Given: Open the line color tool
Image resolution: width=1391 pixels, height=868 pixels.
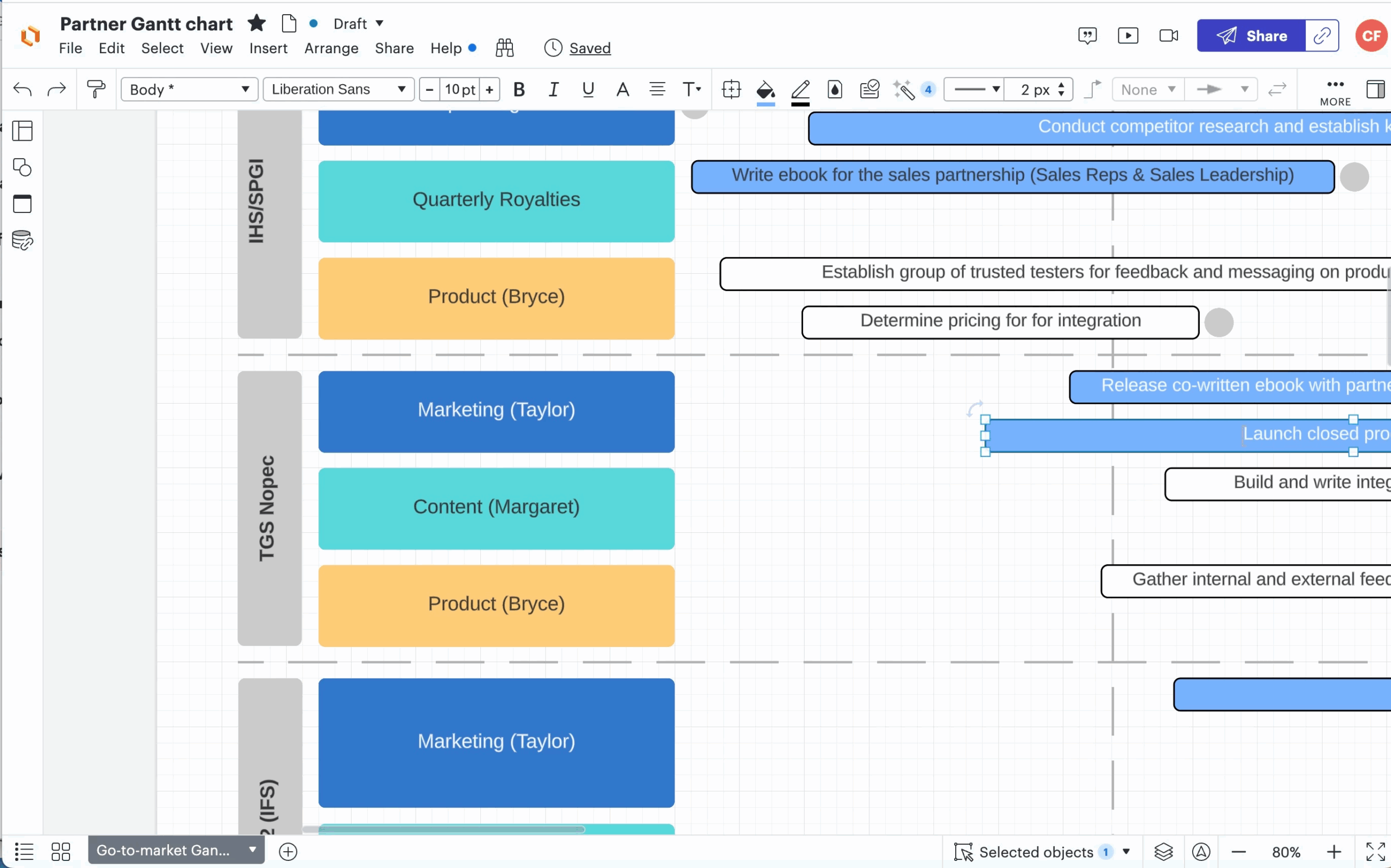Looking at the screenshot, I should (800, 89).
